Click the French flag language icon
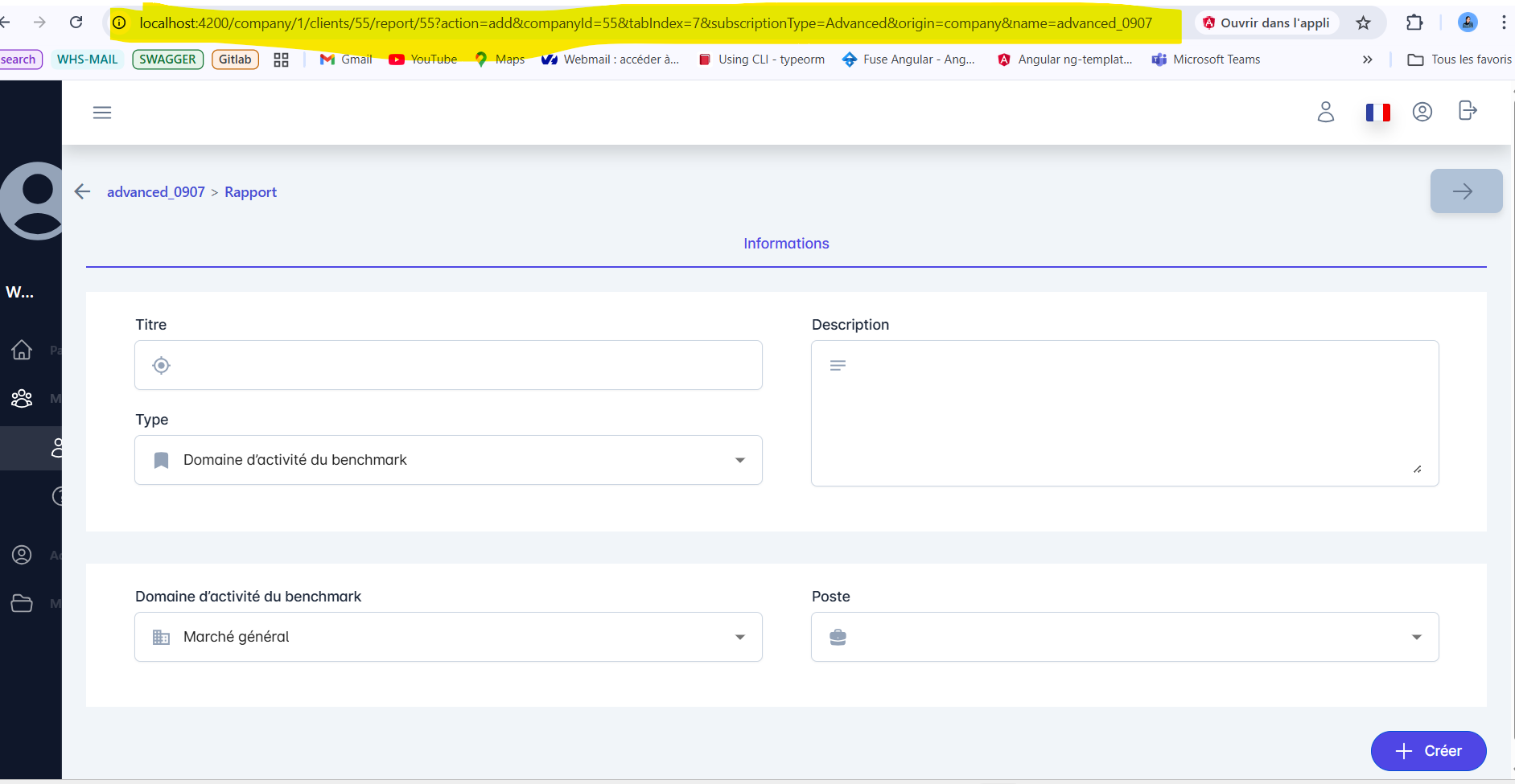1515x784 pixels. pyautogui.click(x=1377, y=113)
